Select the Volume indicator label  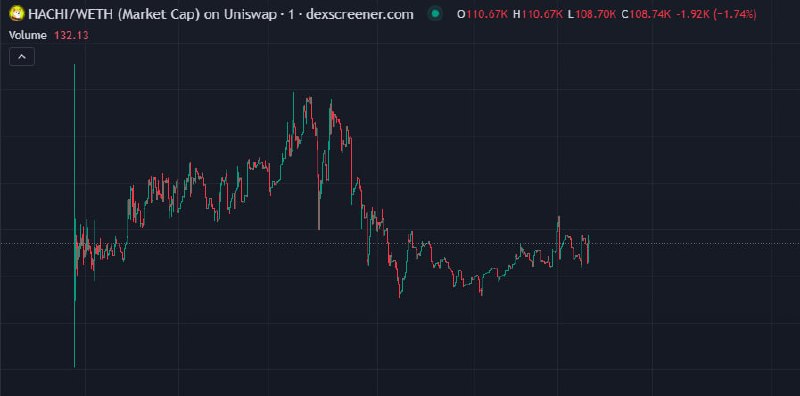coord(28,35)
